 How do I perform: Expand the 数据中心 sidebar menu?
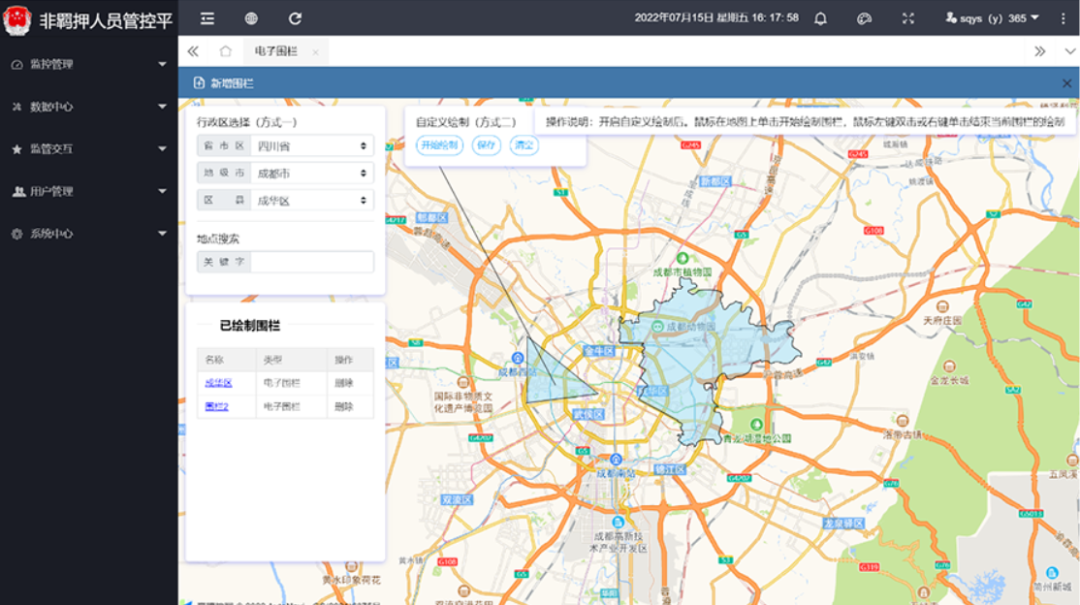(89, 107)
